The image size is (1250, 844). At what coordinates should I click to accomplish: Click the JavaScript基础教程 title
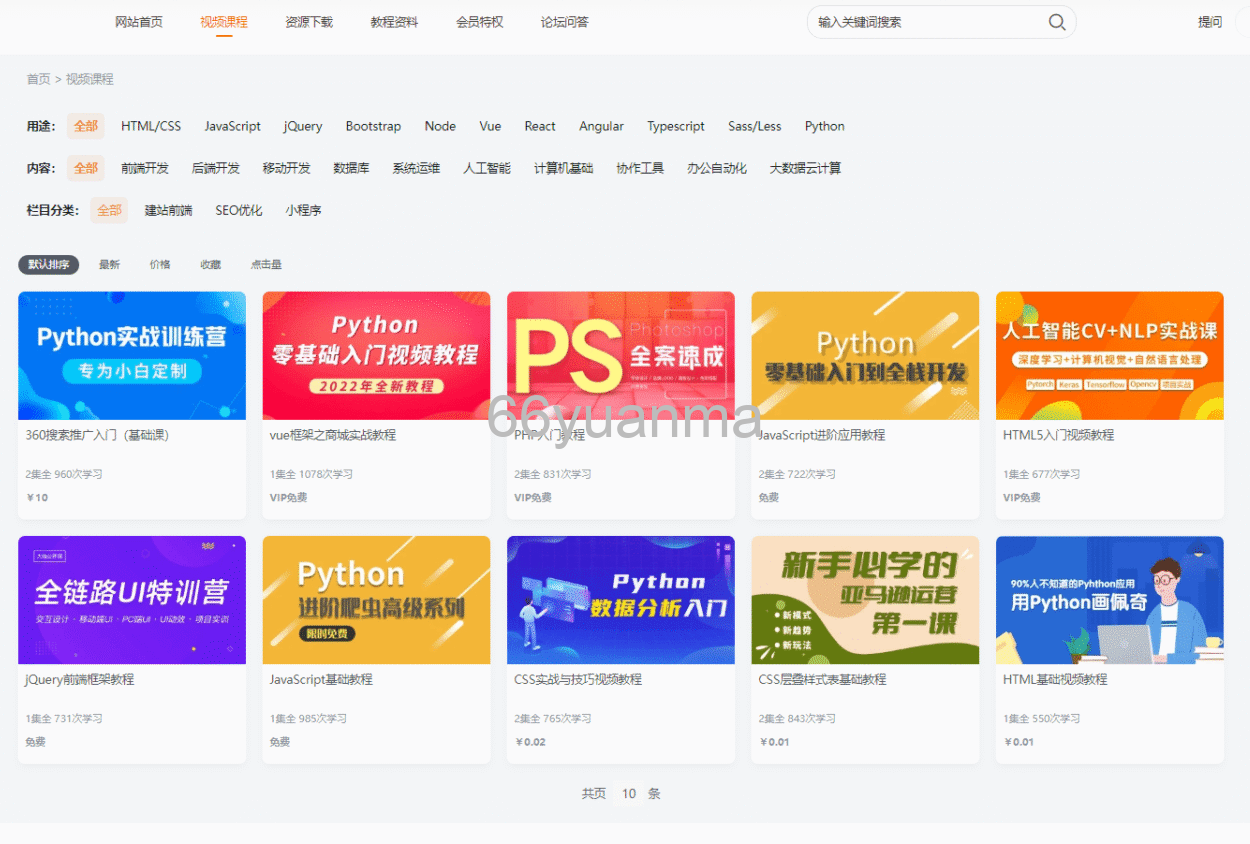coord(321,679)
